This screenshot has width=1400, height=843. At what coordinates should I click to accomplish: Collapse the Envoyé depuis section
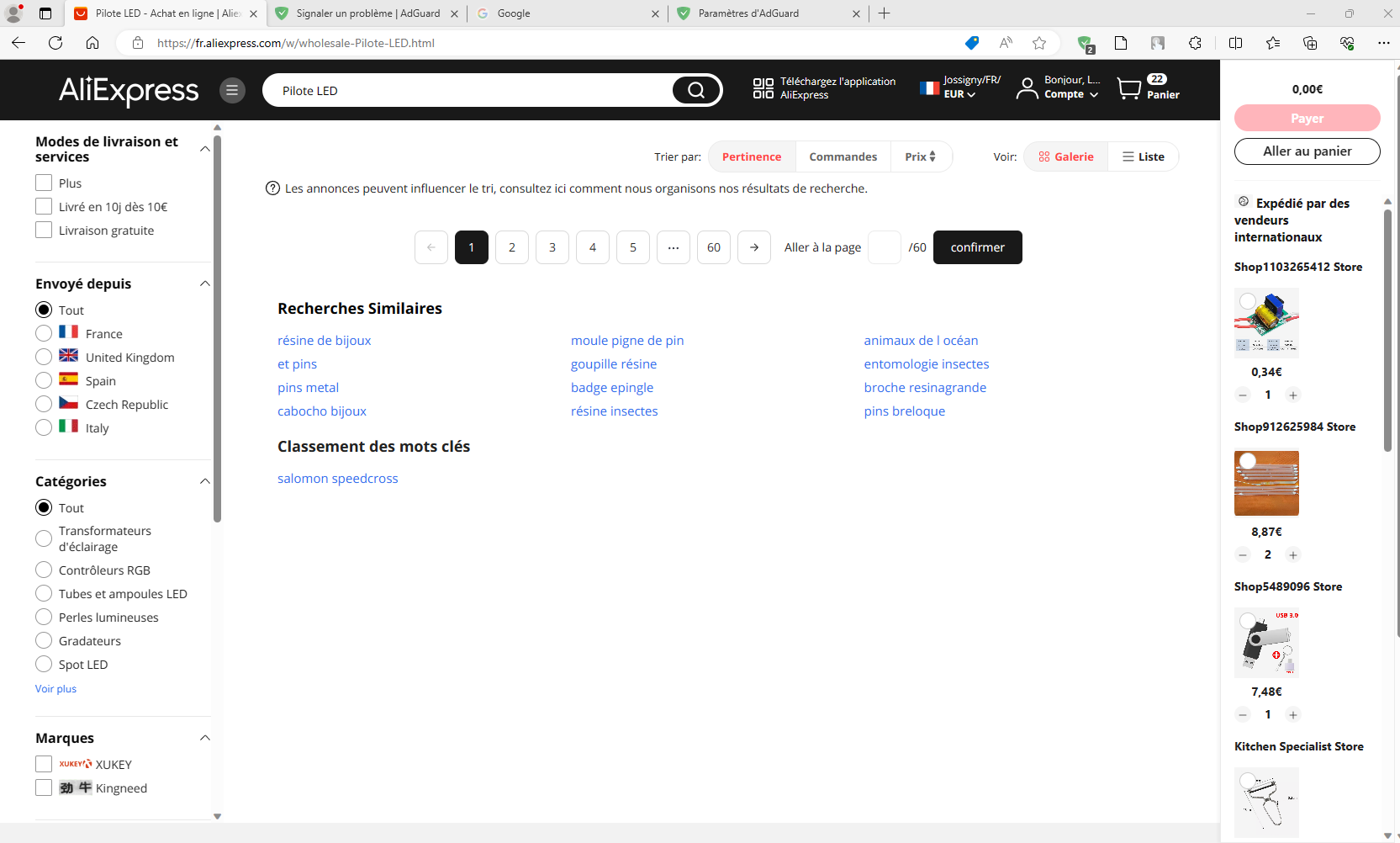pos(204,284)
